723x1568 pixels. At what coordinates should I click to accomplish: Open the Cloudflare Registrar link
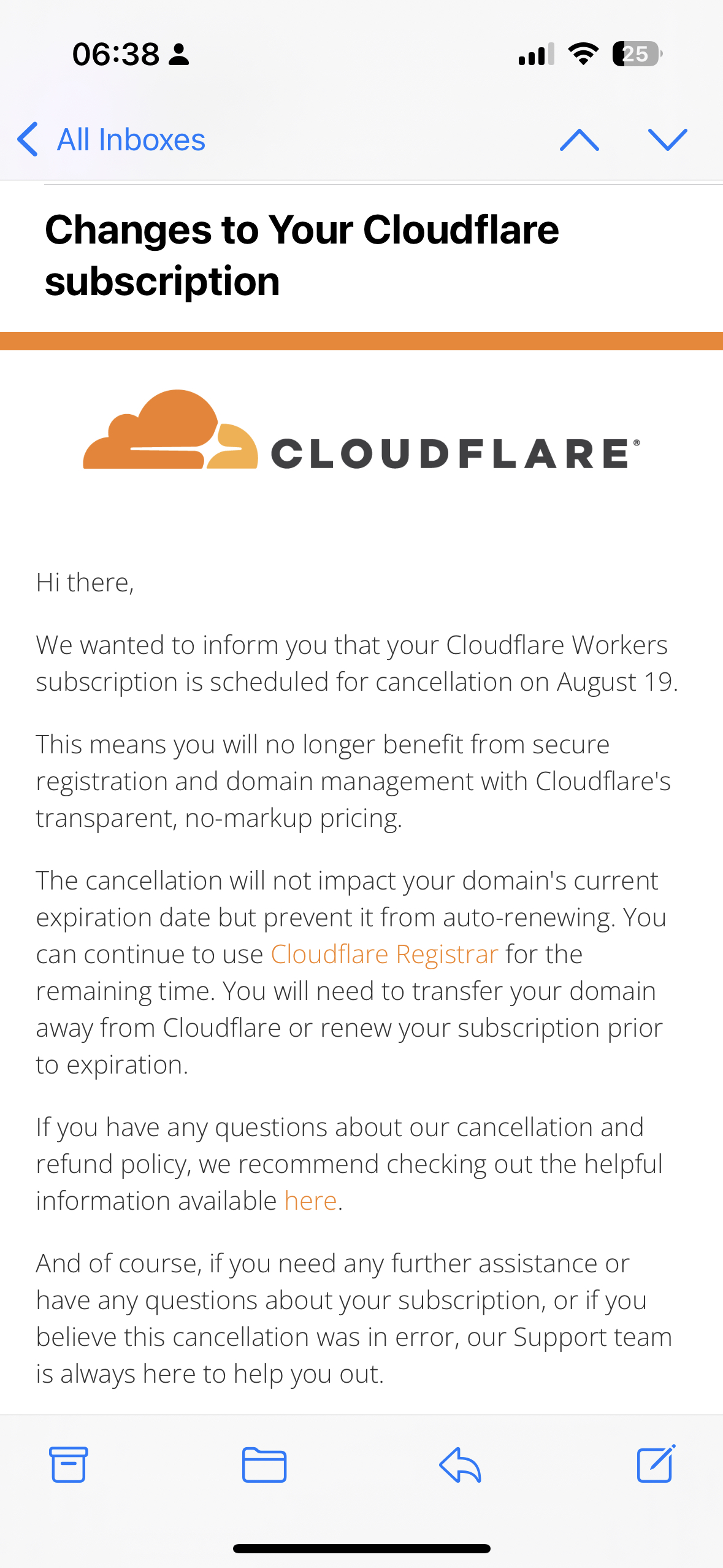tap(384, 955)
